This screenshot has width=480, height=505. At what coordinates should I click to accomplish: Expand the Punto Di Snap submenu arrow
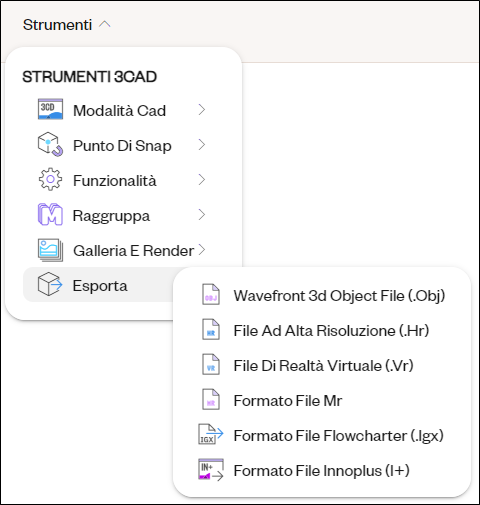coord(201,145)
